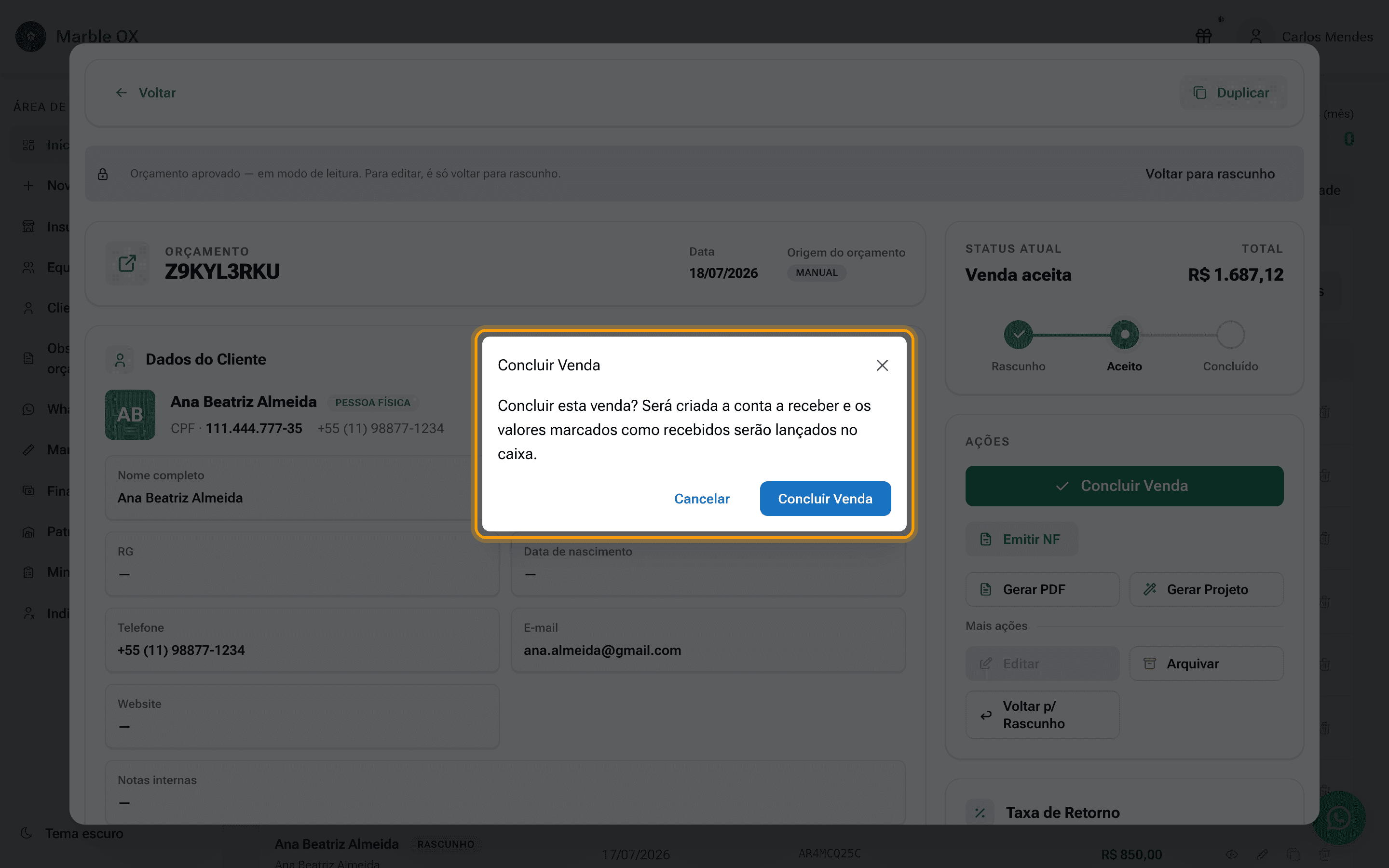Click the Gerar Projeto button

point(1206,589)
